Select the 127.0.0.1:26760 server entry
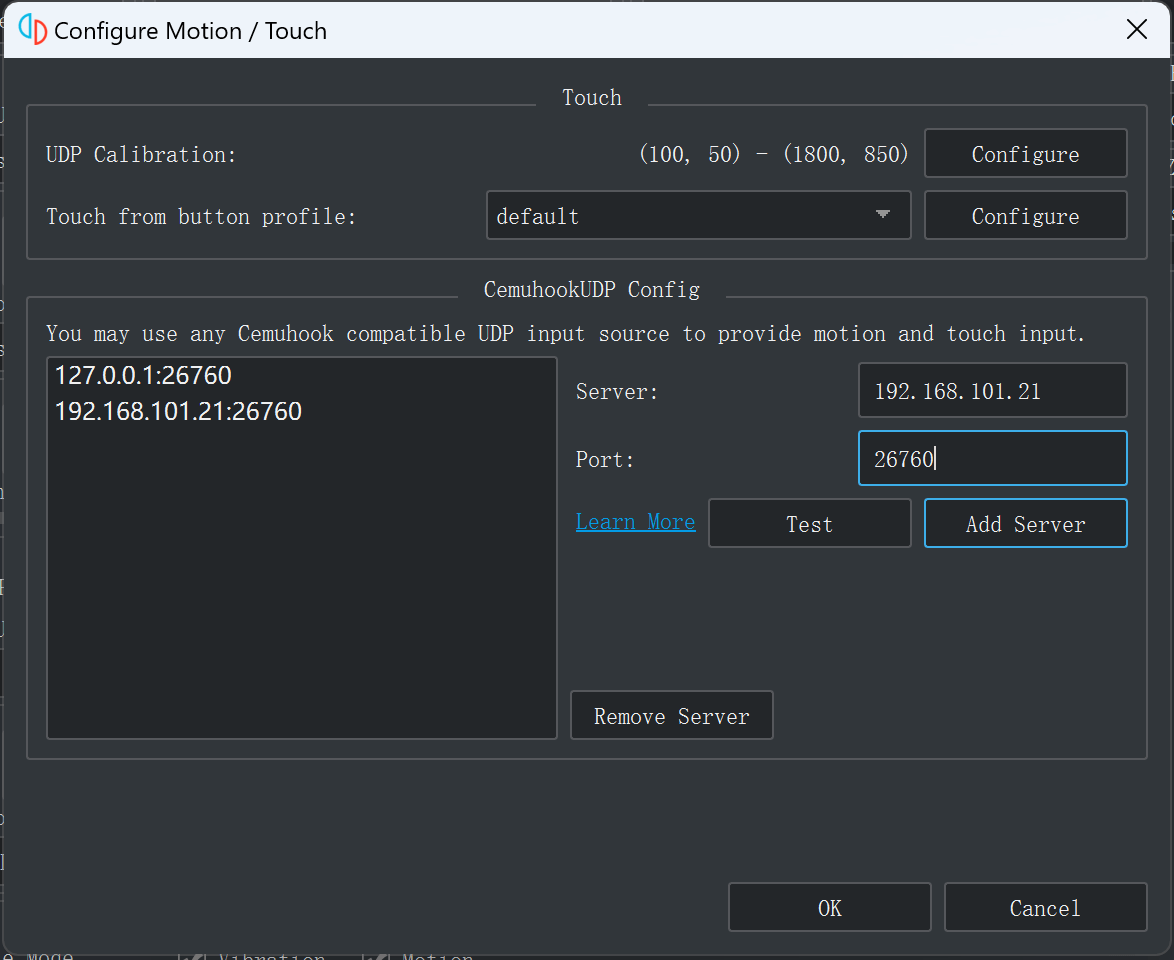This screenshot has height=960, width=1174. (143, 376)
